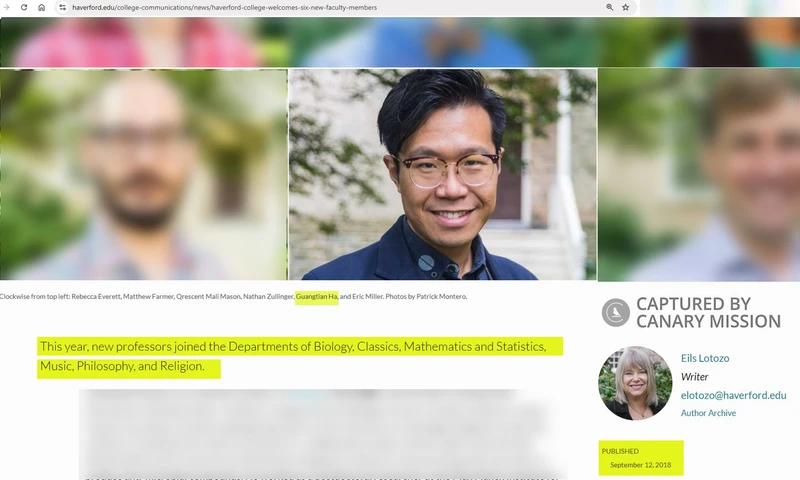
Task: Click the highlighted Published date box
Action: pyautogui.click(x=641, y=458)
